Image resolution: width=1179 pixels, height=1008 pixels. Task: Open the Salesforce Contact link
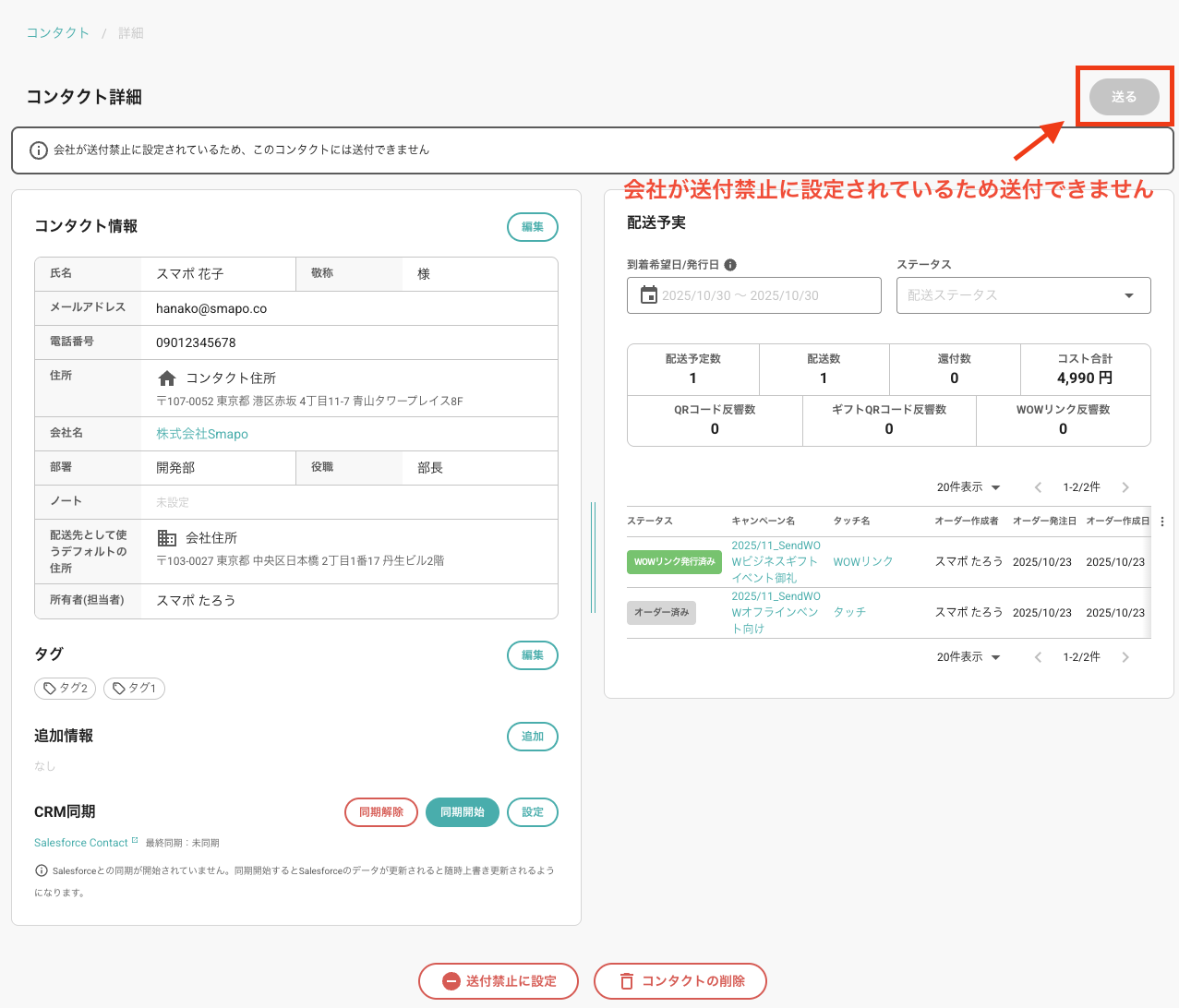tap(81, 843)
